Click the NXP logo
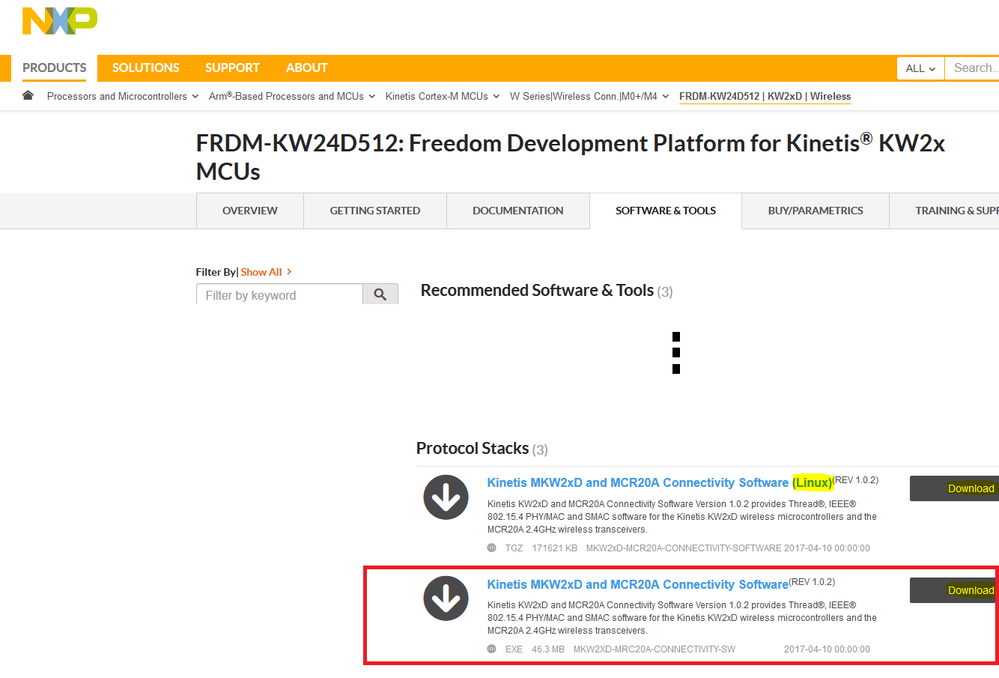Image resolution: width=999 pixels, height=678 pixels. (x=60, y=21)
